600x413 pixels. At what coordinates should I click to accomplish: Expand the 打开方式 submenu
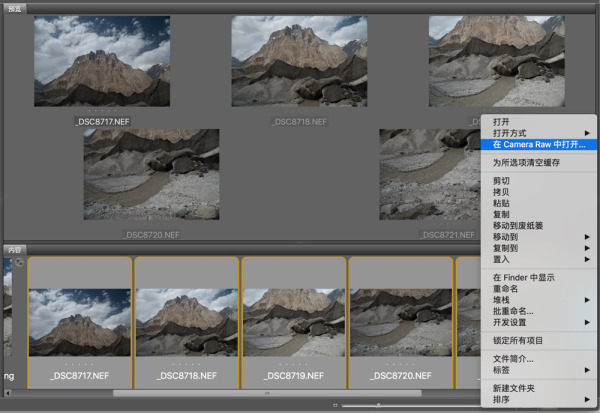click(538, 133)
